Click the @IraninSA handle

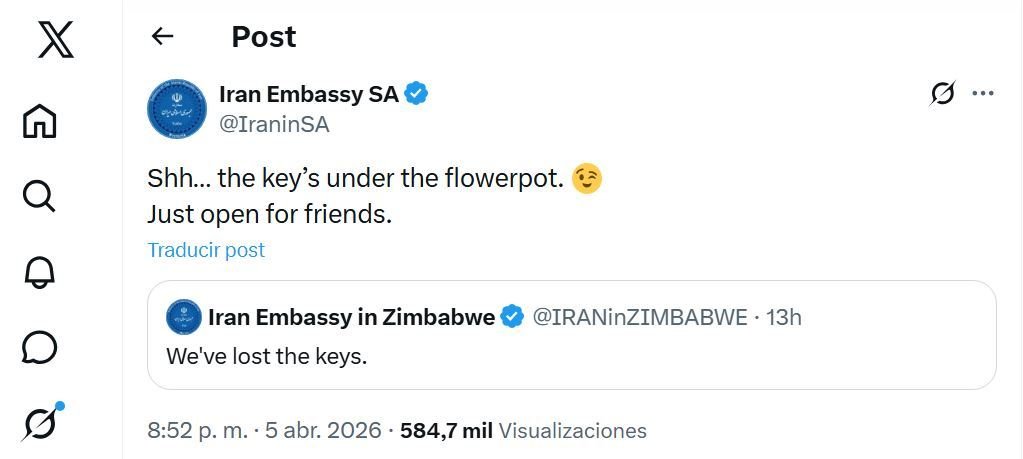coord(273,124)
